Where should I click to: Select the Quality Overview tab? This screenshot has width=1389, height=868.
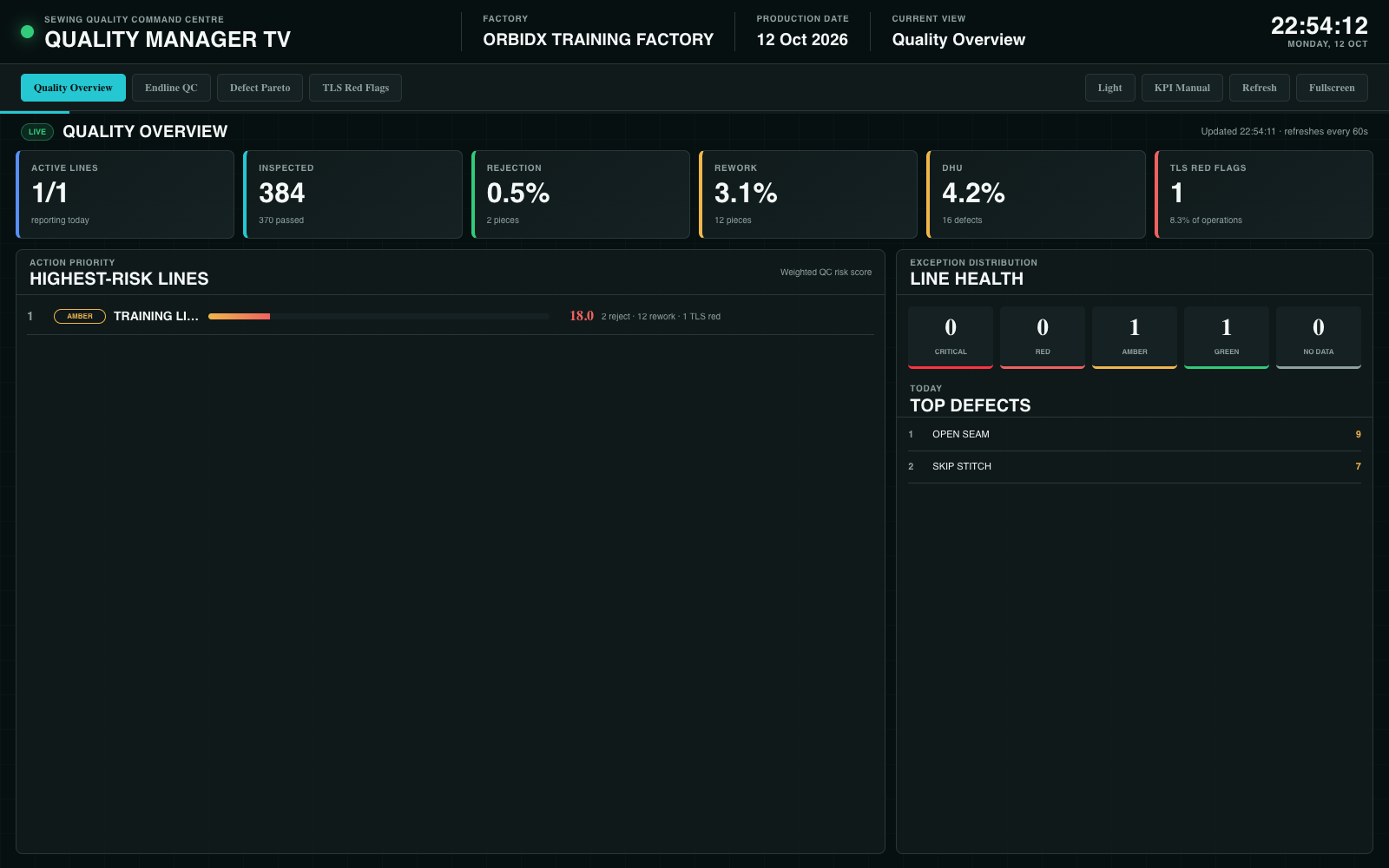[x=73, y=88]
